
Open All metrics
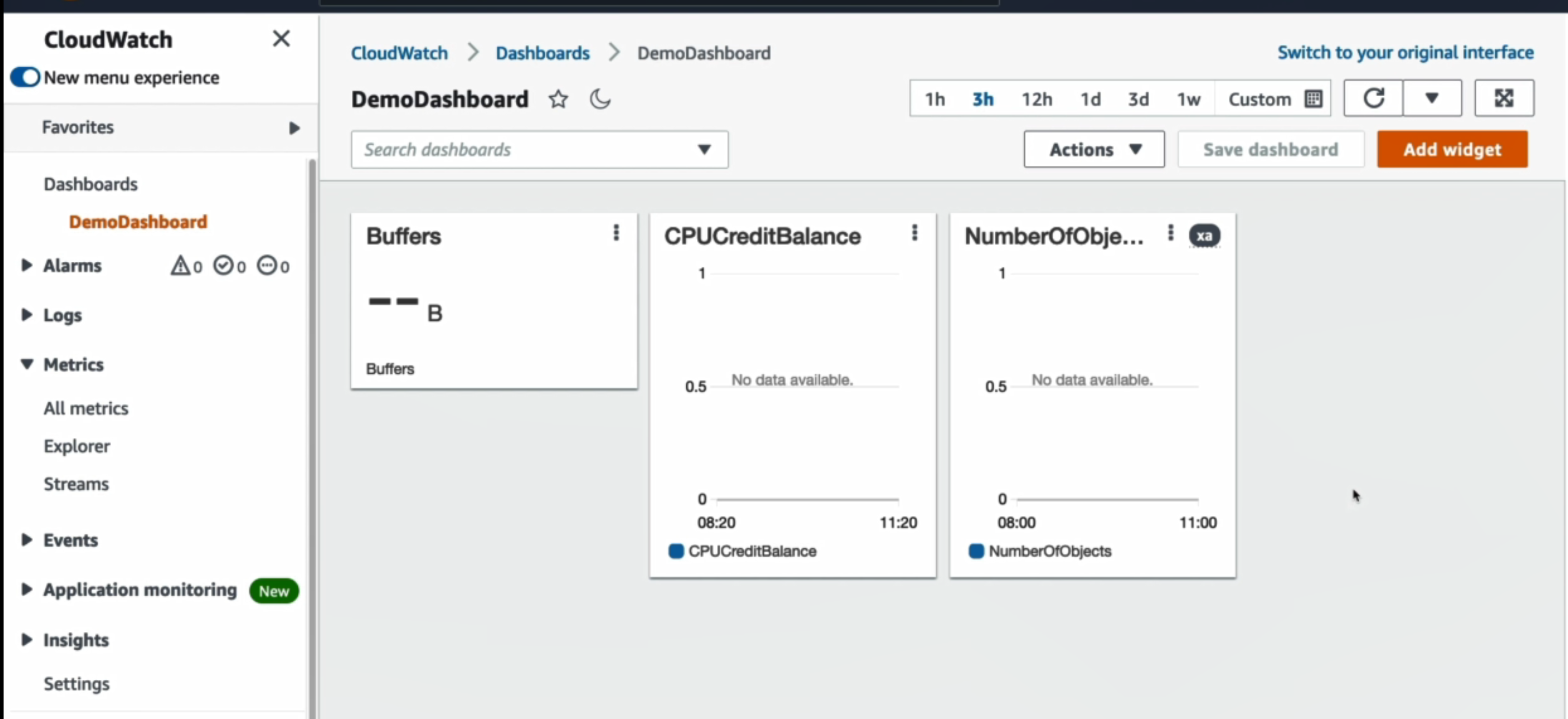86,408
